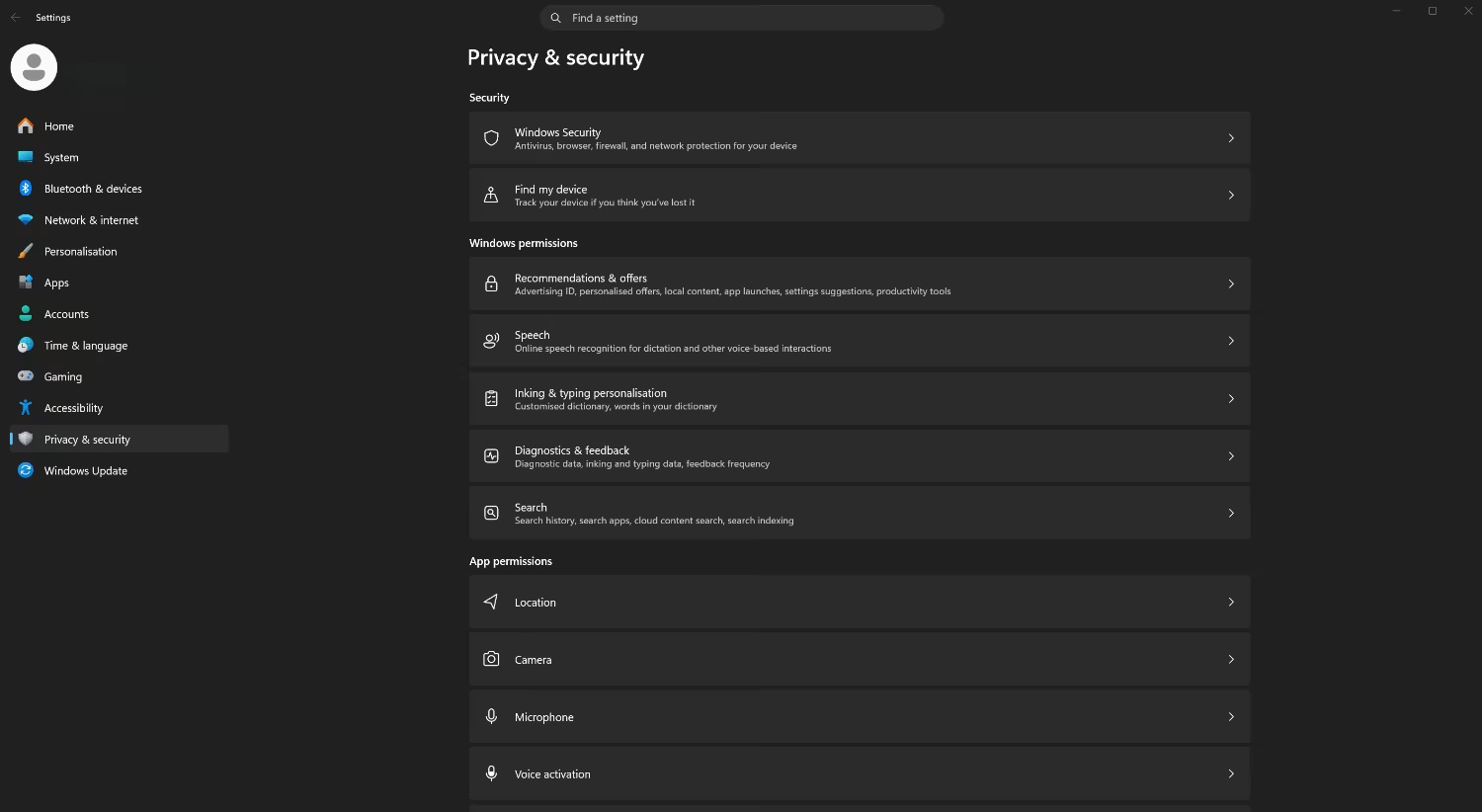Open Camera permissions
1482x812 pixels.
click(860, 659)
